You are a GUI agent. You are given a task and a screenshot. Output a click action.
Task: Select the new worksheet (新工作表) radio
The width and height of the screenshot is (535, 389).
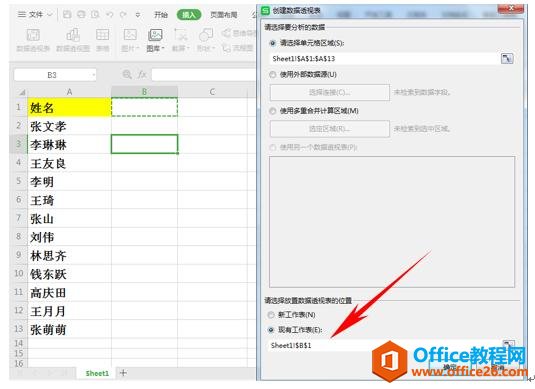coord(271,315)
